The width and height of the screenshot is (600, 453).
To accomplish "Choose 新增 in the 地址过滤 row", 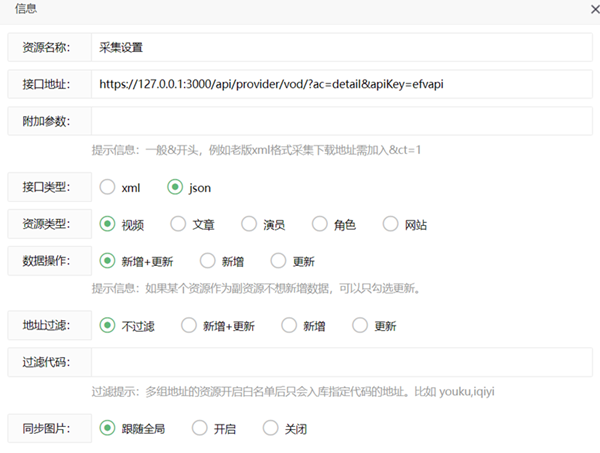I will (x=290, y=326).
